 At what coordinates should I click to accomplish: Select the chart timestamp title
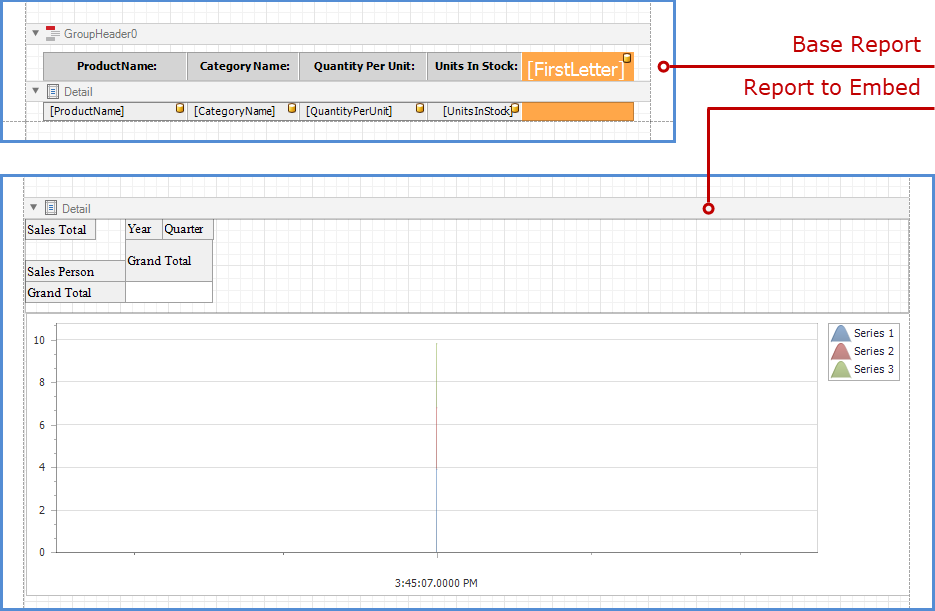437,582
